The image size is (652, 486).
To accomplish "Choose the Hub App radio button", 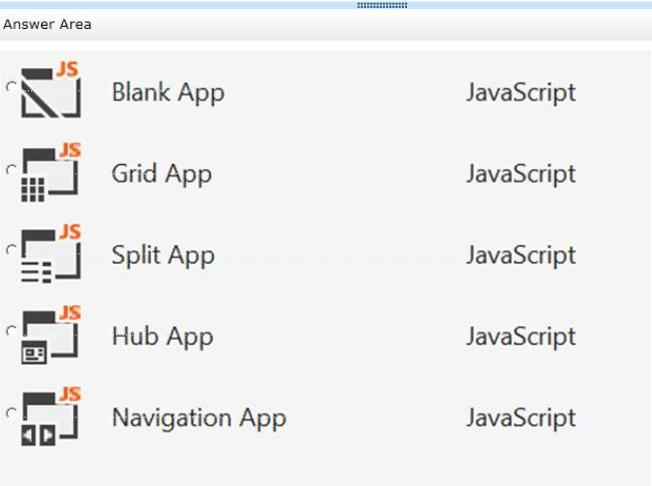I will [x=11, y=331].
